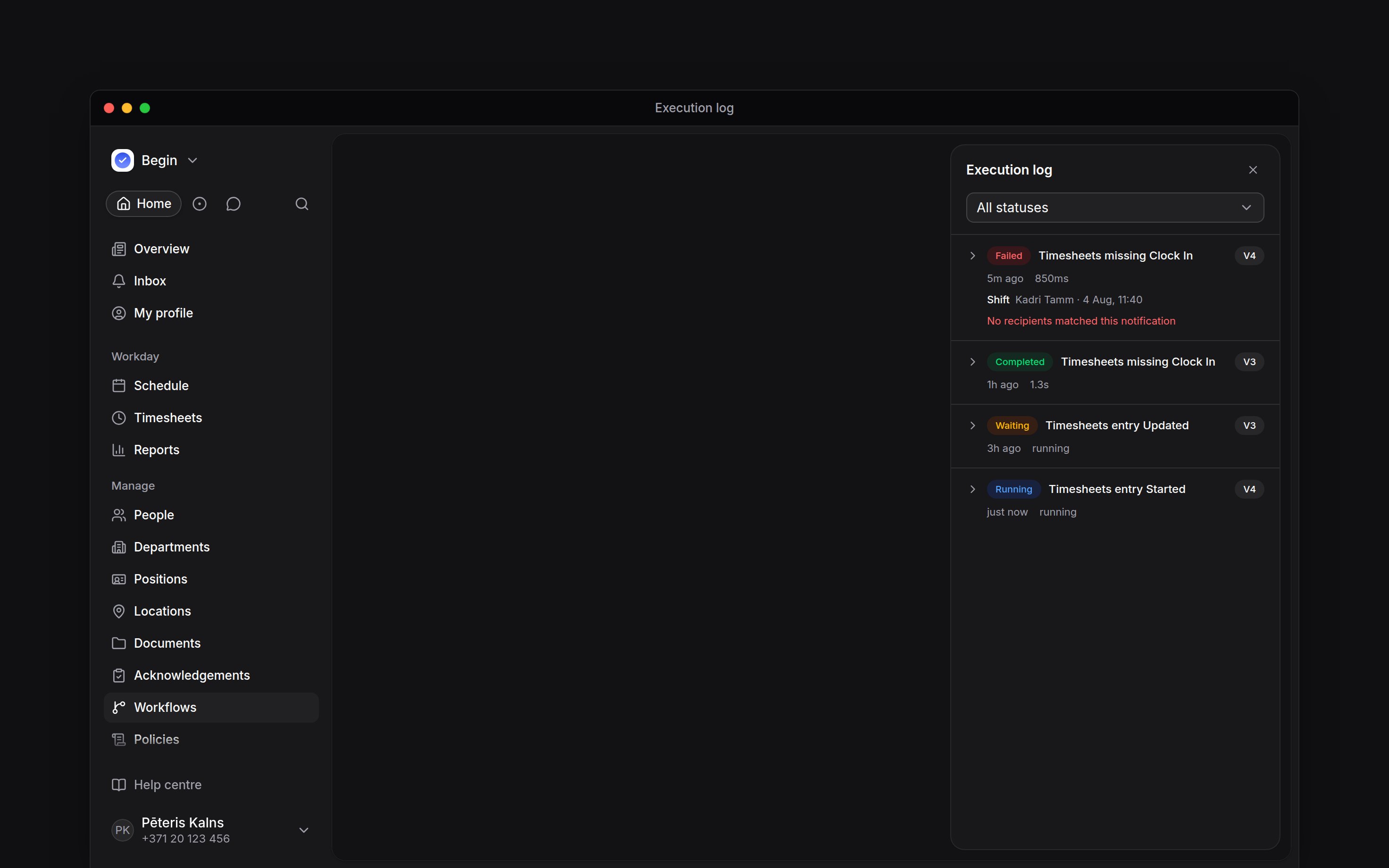Click the Departments building icon
The height and width of the screenshot is (868, 1389).
coord(119,547)
